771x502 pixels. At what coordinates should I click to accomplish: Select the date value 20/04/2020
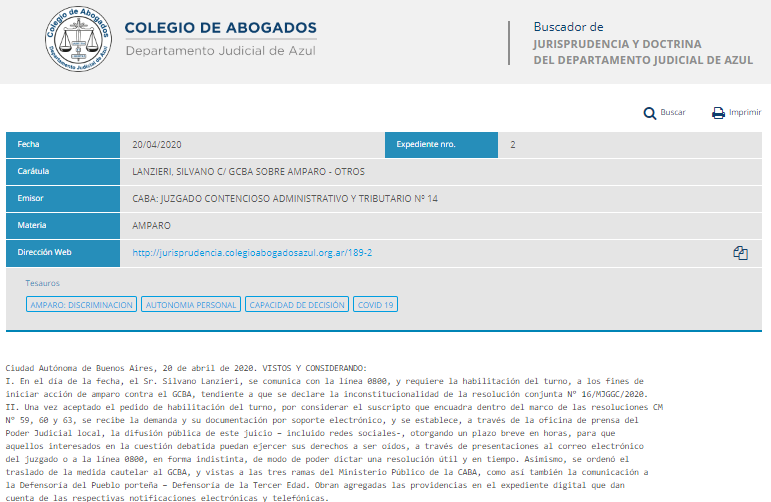click(156, 145)
